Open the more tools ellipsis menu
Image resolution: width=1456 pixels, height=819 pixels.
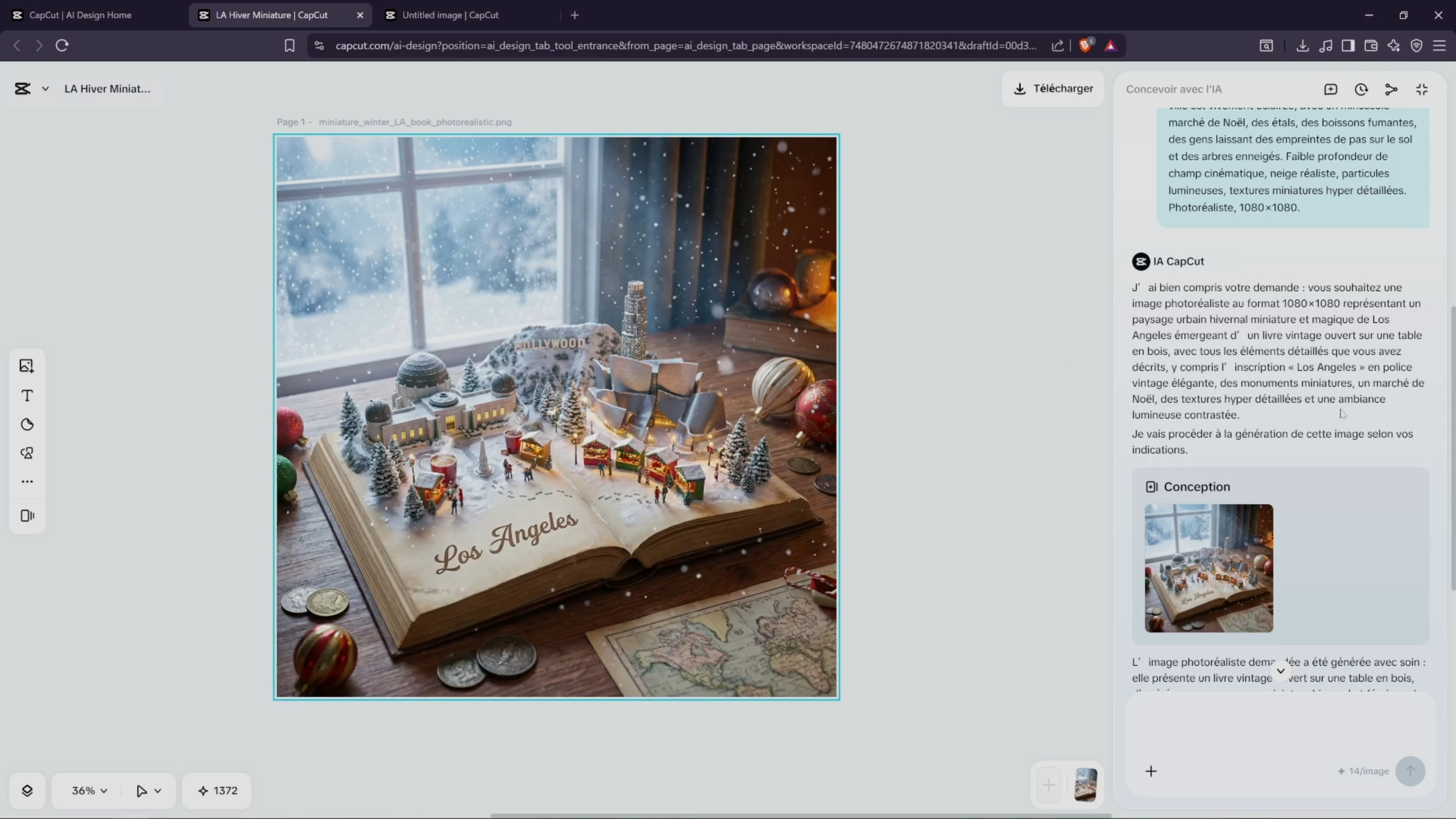(x=27, y=482)
